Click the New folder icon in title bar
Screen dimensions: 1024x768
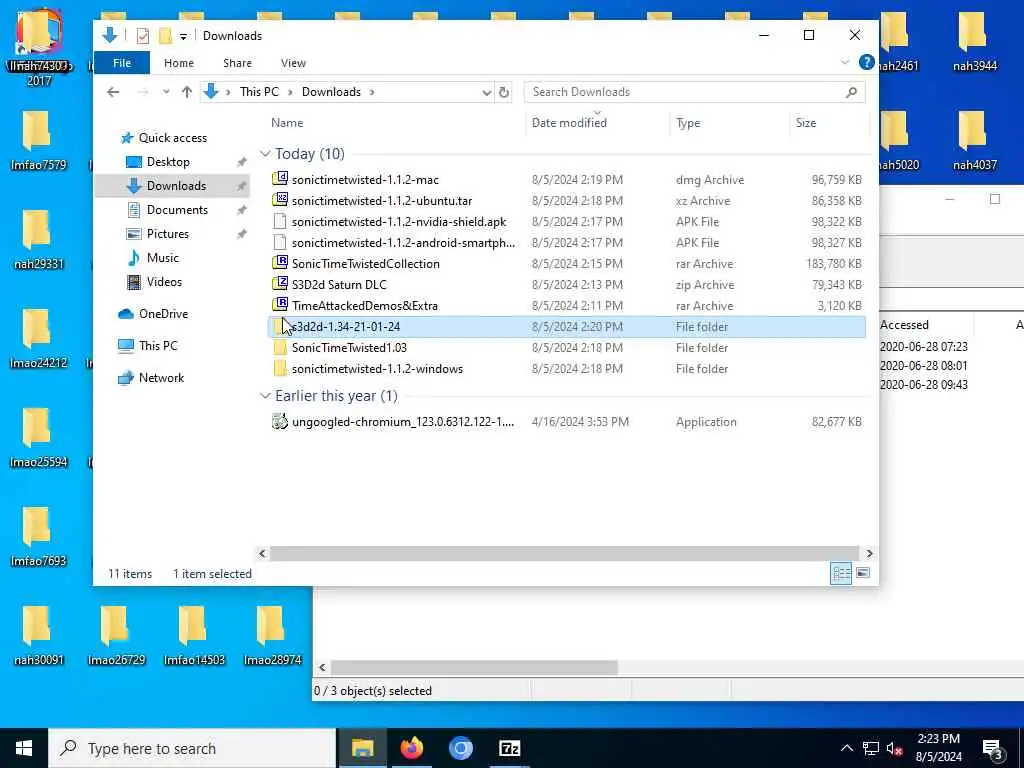pyautogui.click(x=165, y=36)
